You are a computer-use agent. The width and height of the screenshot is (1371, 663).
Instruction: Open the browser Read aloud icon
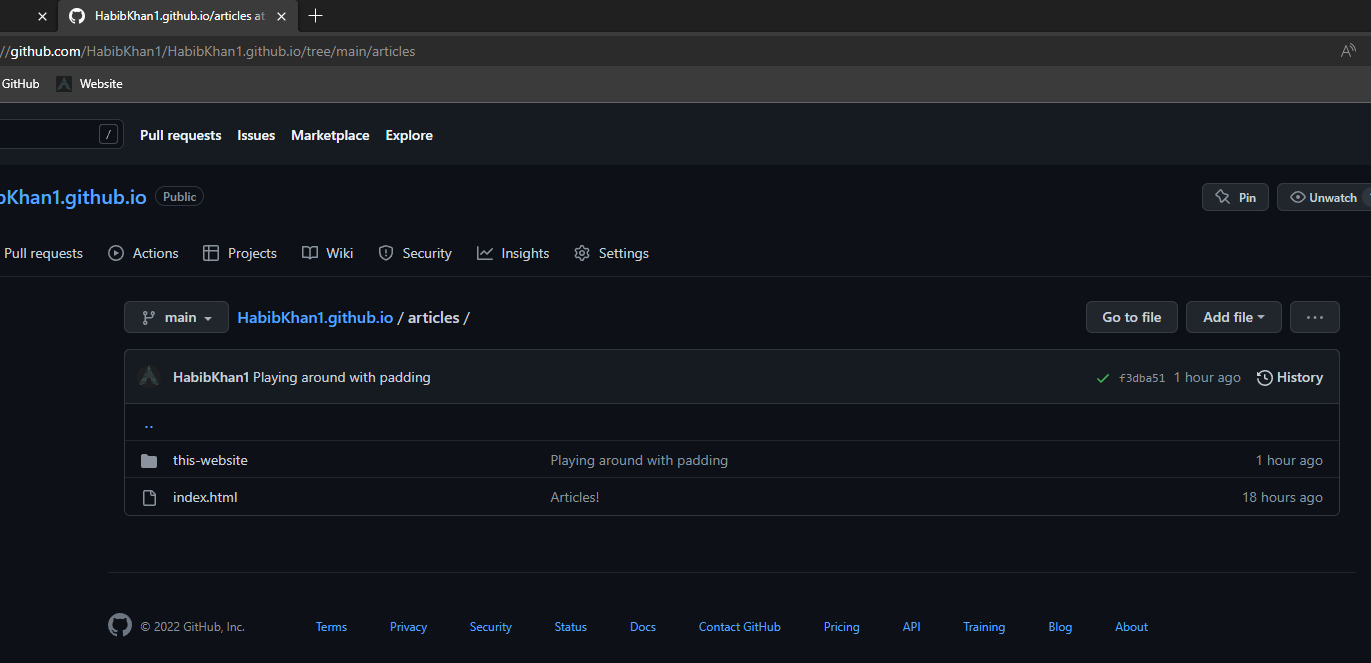click(1349, 51)
